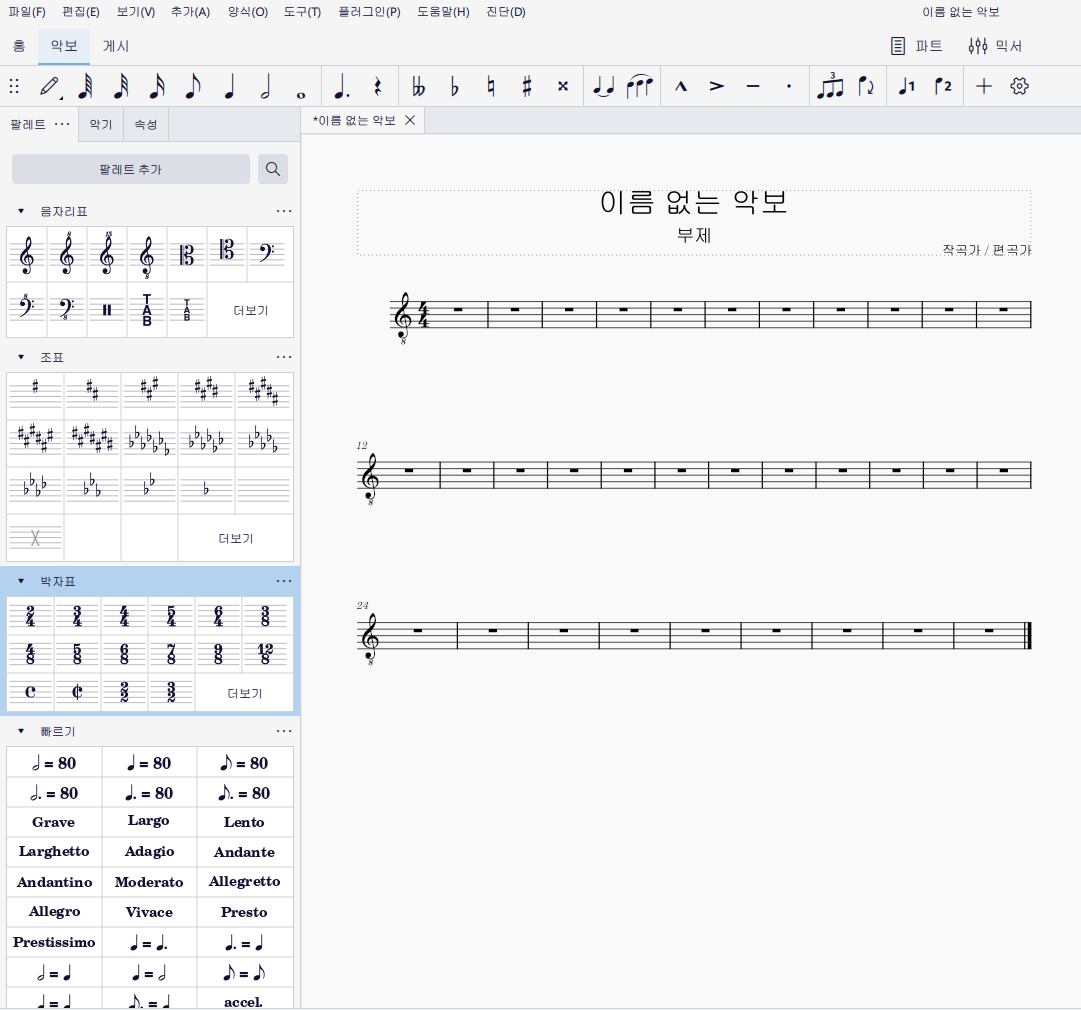The image size is (1081, 1010).
Task: Show more key signatures with 더보기
Action: (236, 538)
